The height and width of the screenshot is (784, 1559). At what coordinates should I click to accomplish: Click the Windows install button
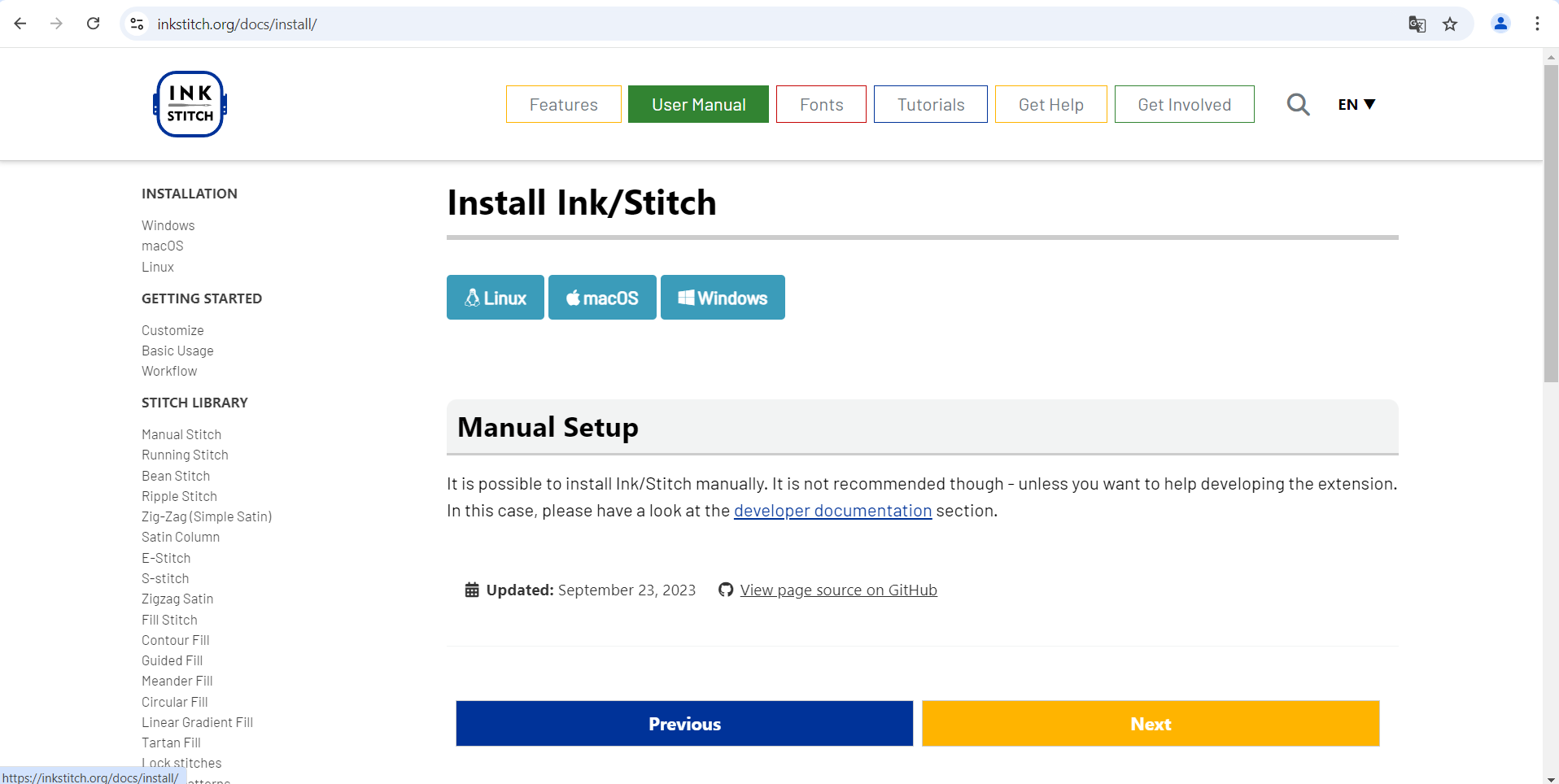pyautogui.click(x=723, y=298)
